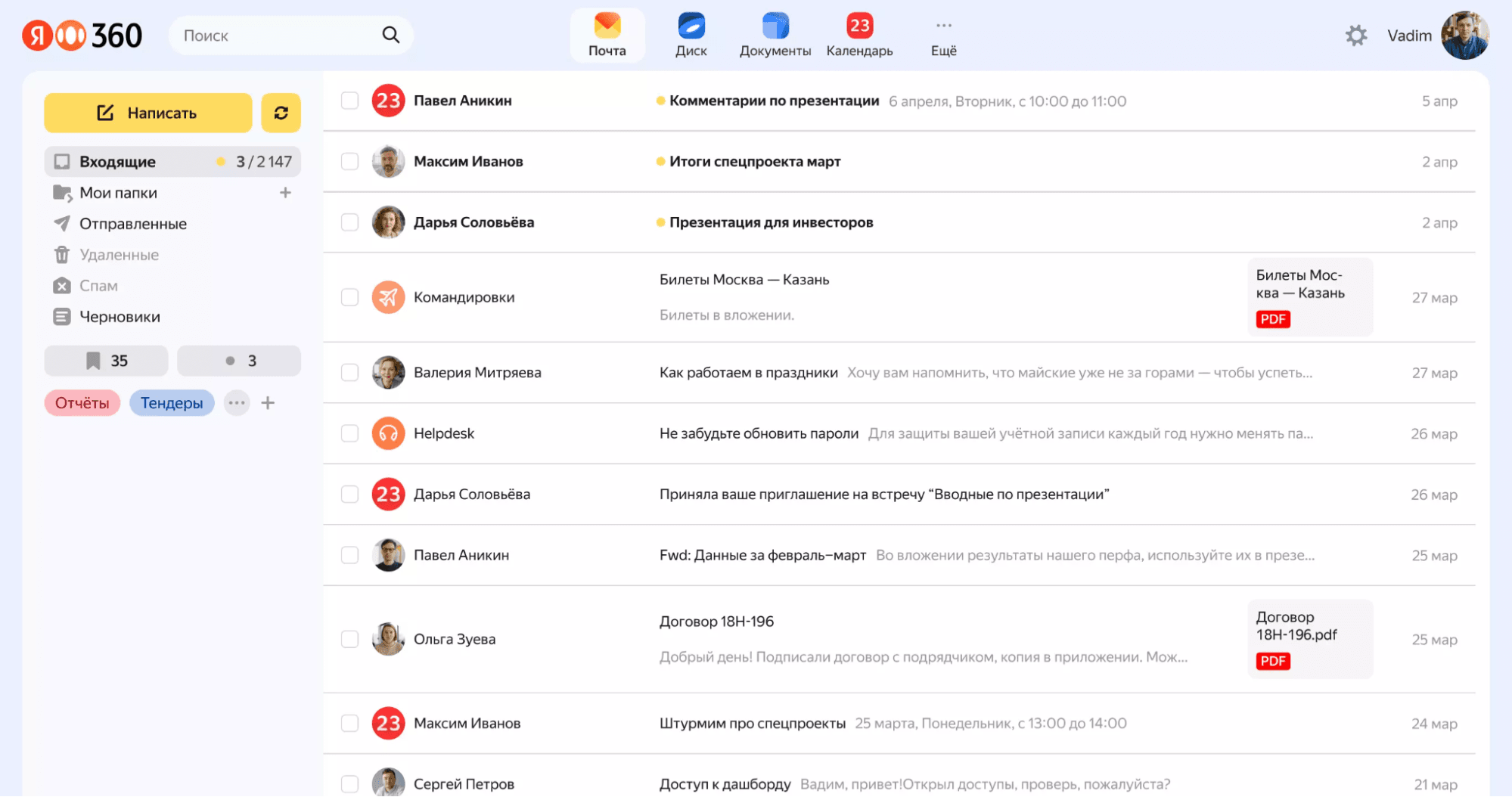Select the Командировки email checkbox

(349, 297)
